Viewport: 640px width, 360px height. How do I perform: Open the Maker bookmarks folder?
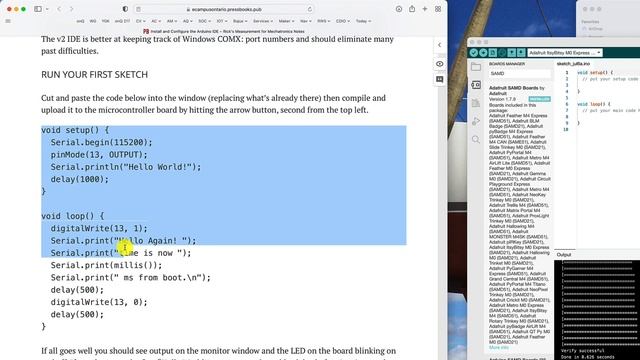[287, 21]
